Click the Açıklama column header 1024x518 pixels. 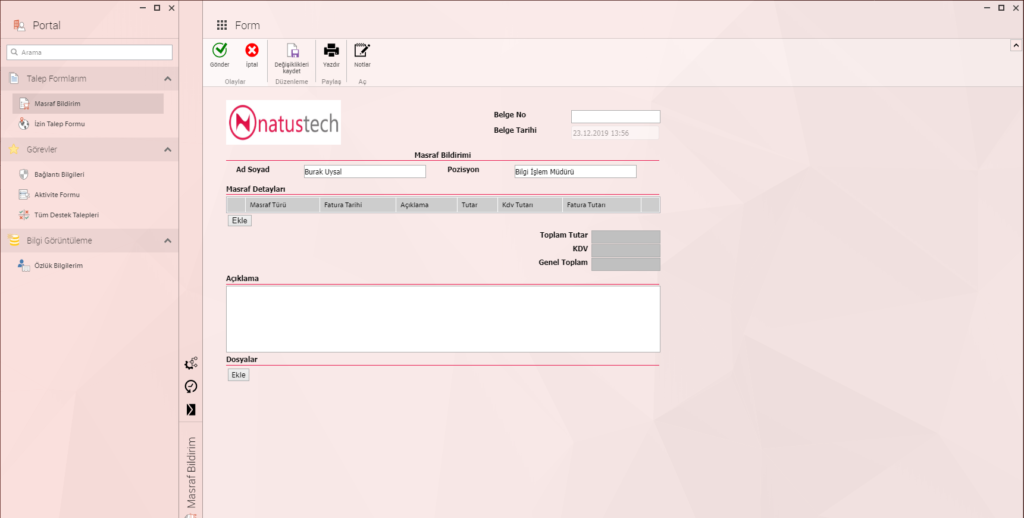(426, 205)
